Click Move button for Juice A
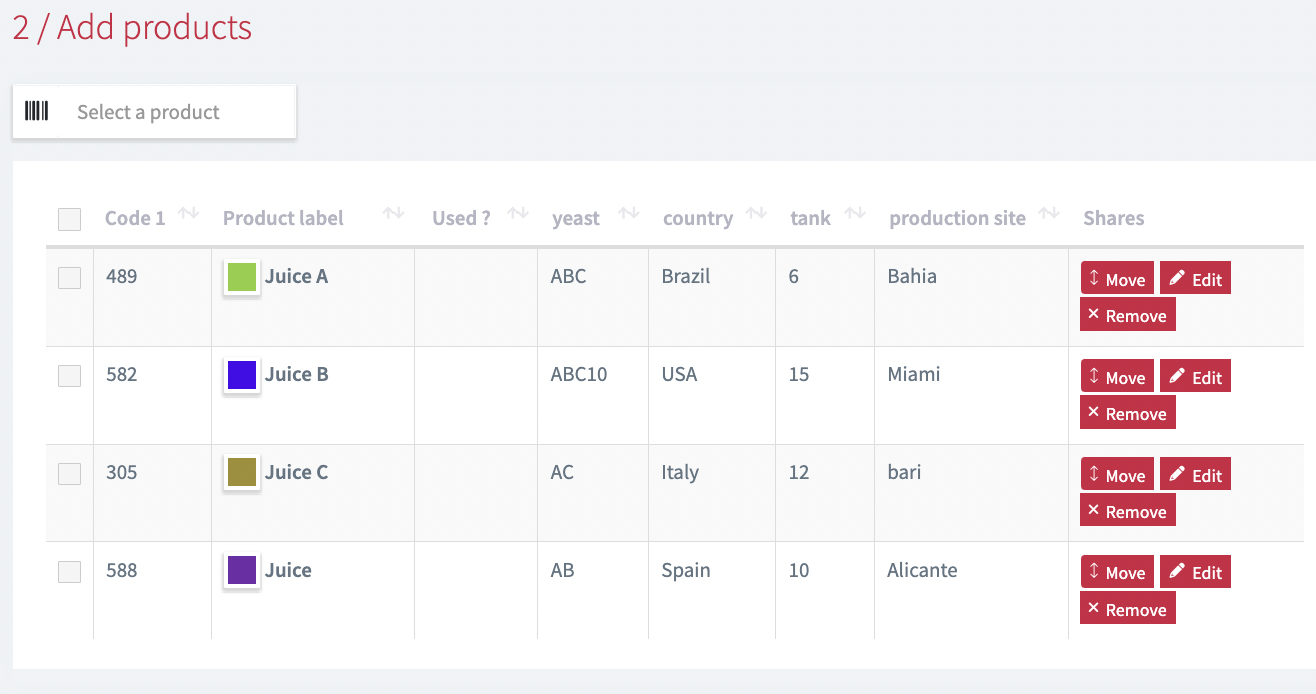Screen dimensions: 1316x694 tap(1117, 279)
